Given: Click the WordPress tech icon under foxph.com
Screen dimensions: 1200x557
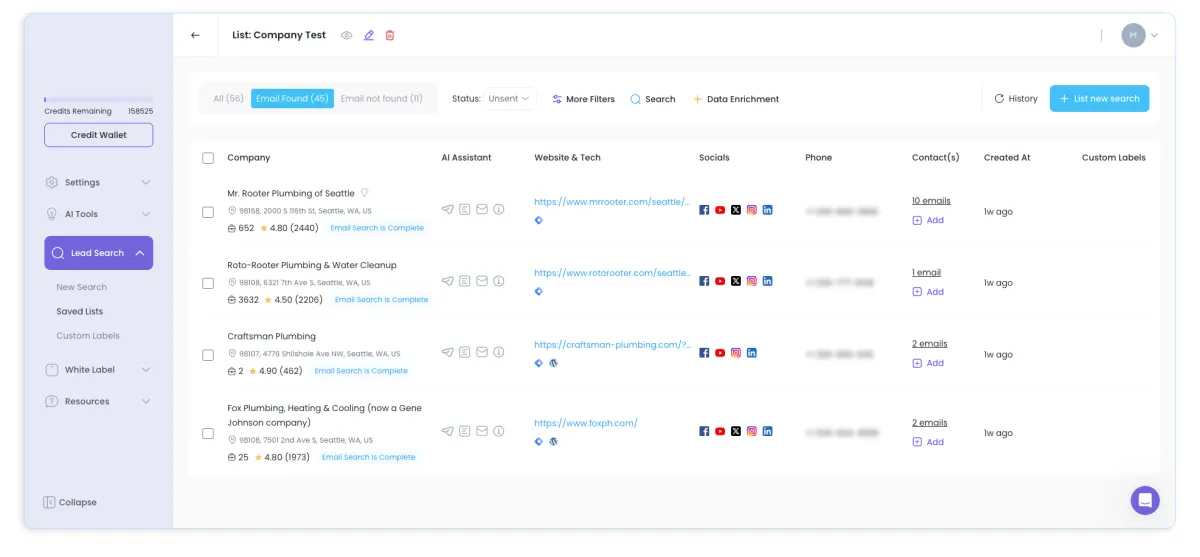Looking at the screenshot, I should 553,441.
